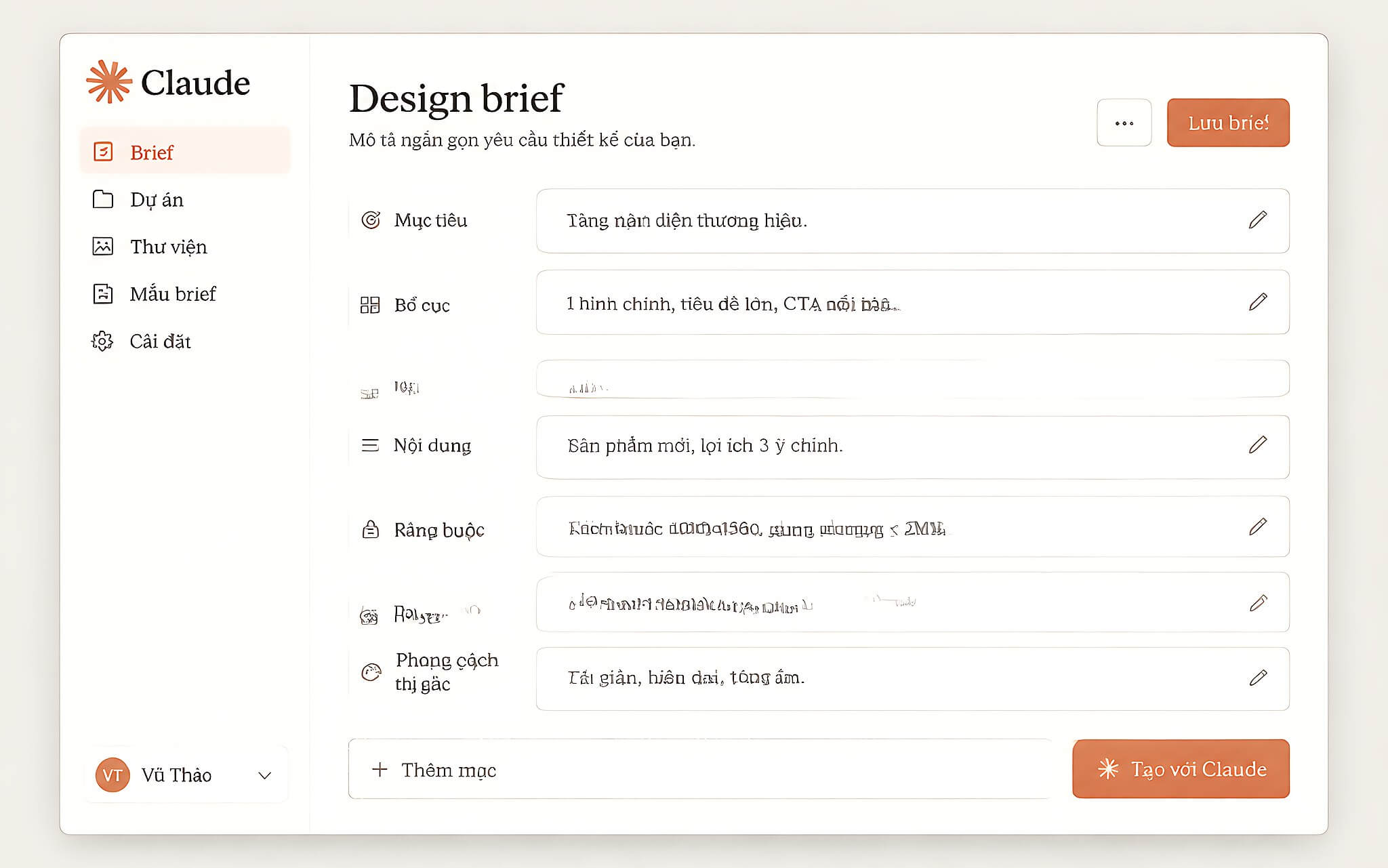Click the lines icon beside Nội dung
Screen dimensions: 1388x868
(370, 445)
